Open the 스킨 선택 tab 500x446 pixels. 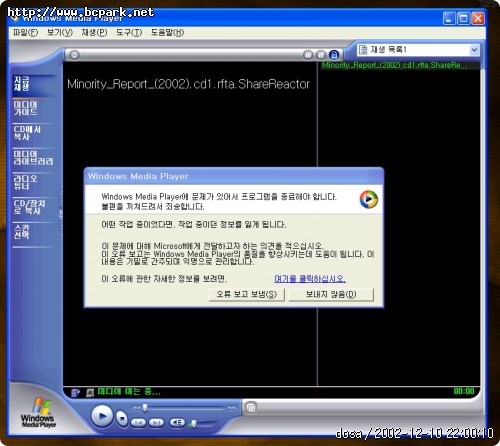(x=33, y=232)
